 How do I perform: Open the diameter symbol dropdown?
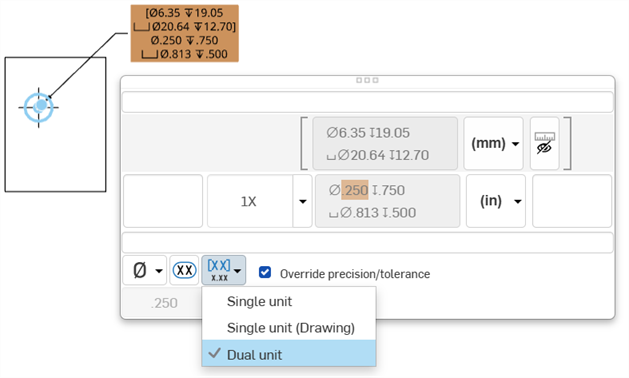click(x=145, y=270)
